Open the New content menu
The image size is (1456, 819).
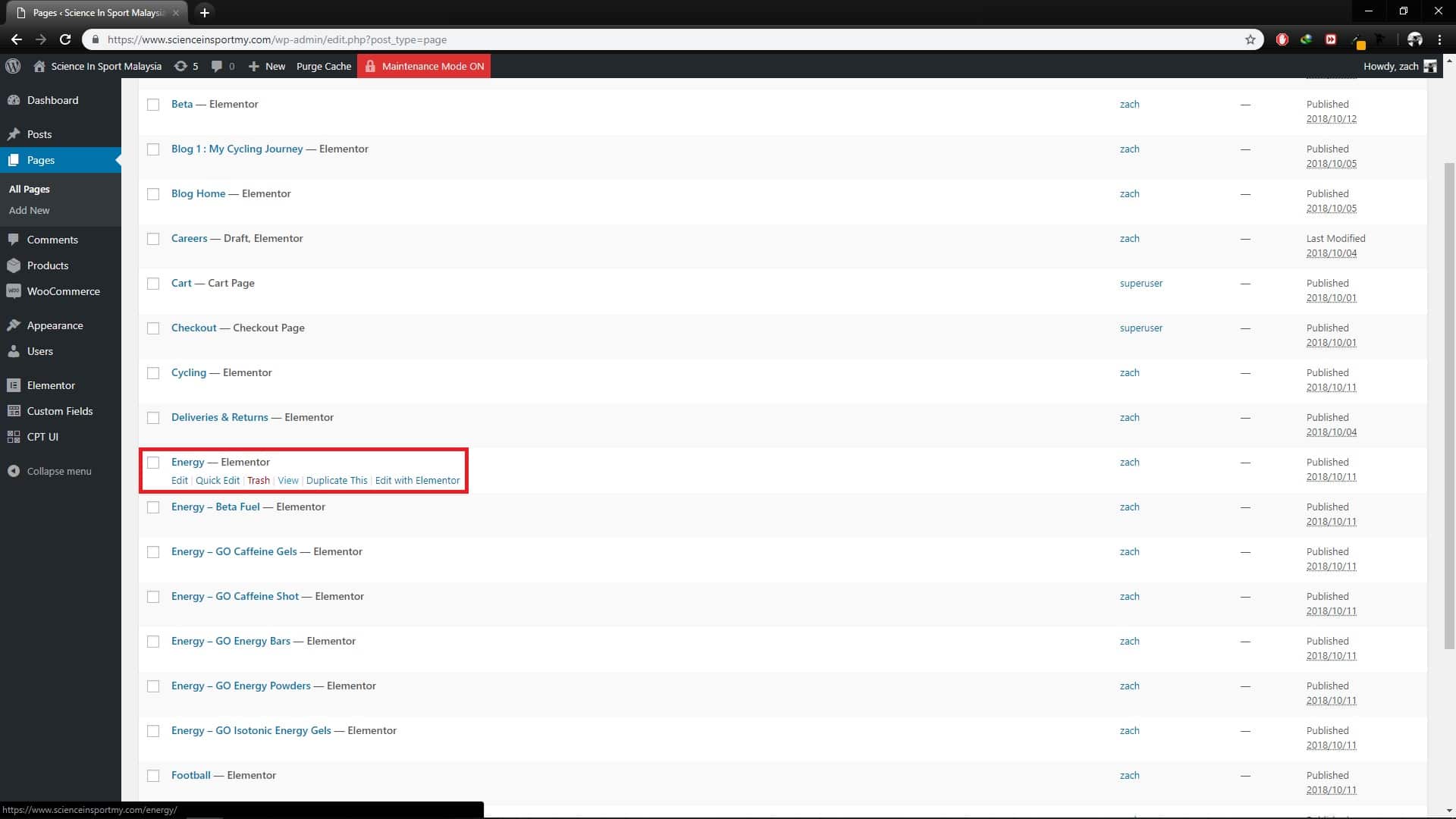[x=267, y=66]
